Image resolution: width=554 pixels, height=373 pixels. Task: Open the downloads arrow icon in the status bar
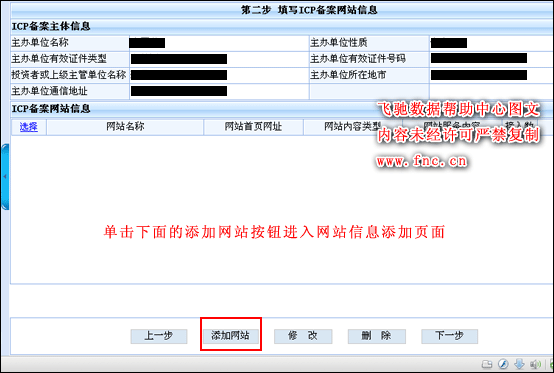coord(519,364)
